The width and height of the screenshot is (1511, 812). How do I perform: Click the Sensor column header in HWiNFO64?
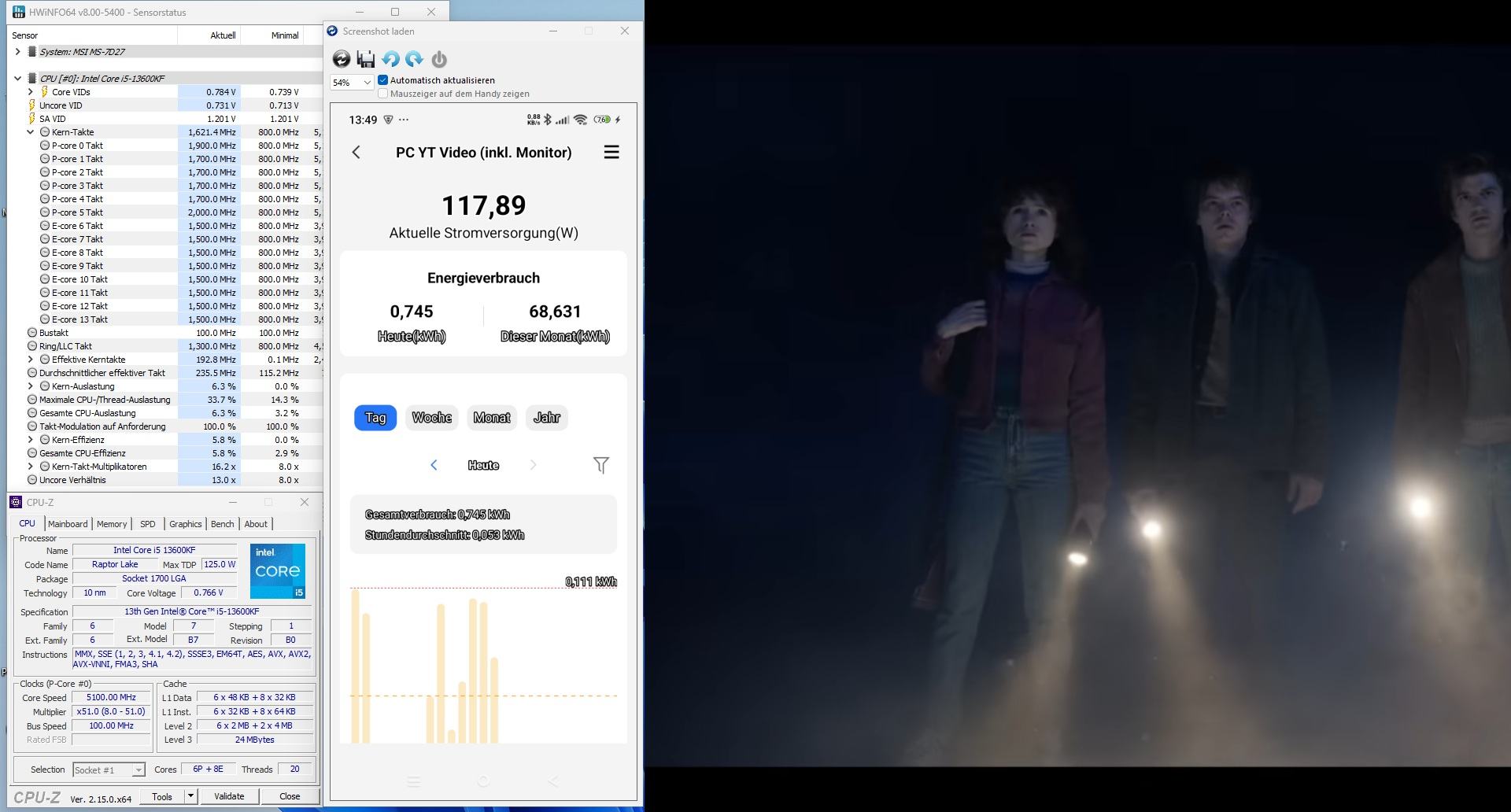93,35
